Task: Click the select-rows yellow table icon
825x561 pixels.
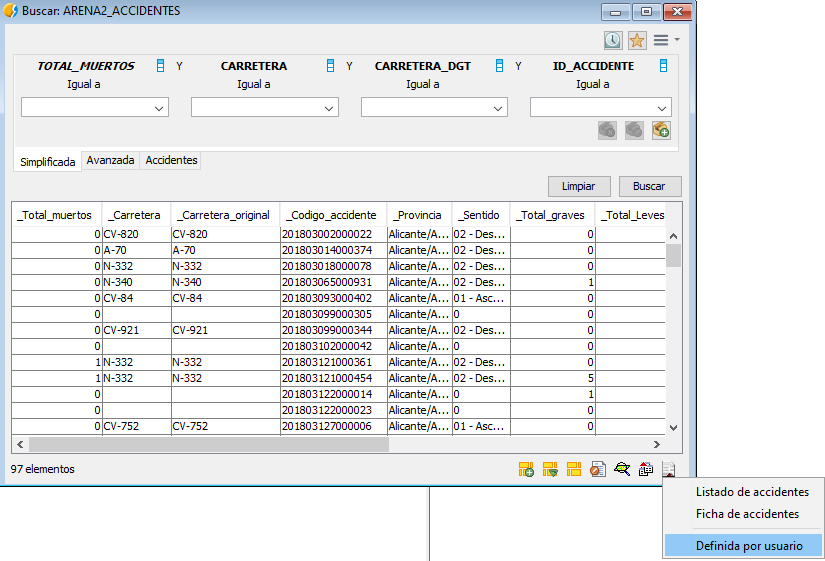Action: (x=574, y=469)
